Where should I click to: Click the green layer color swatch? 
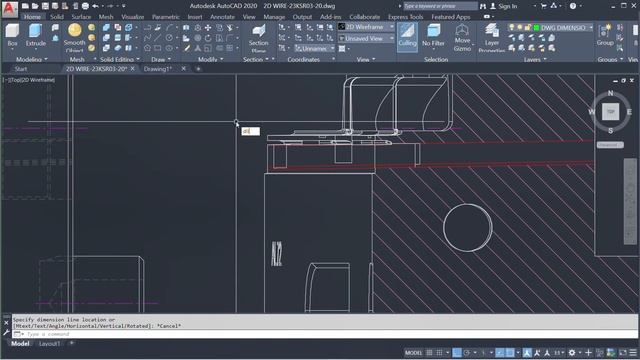(536, 27)
